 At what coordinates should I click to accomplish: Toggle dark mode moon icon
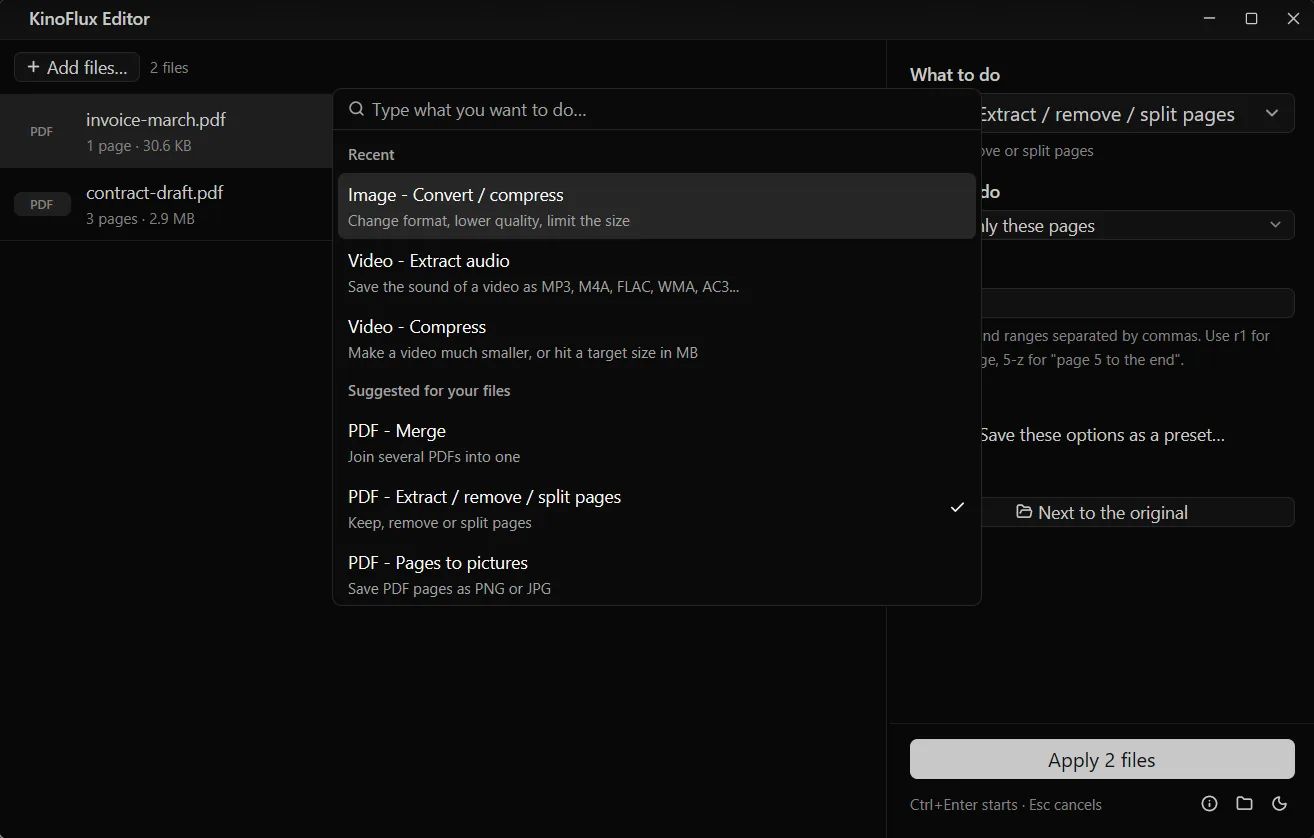[x=1279, y=804]
